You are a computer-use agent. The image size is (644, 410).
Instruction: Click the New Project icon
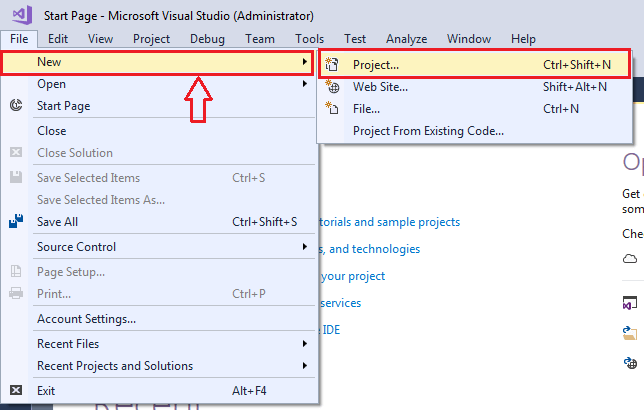pos(334,65)
